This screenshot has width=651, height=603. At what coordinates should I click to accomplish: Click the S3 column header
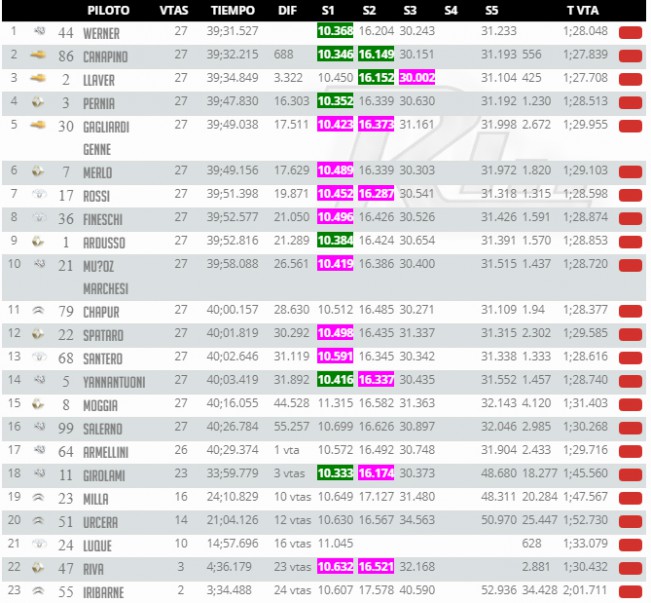click(x=410, y=10)
